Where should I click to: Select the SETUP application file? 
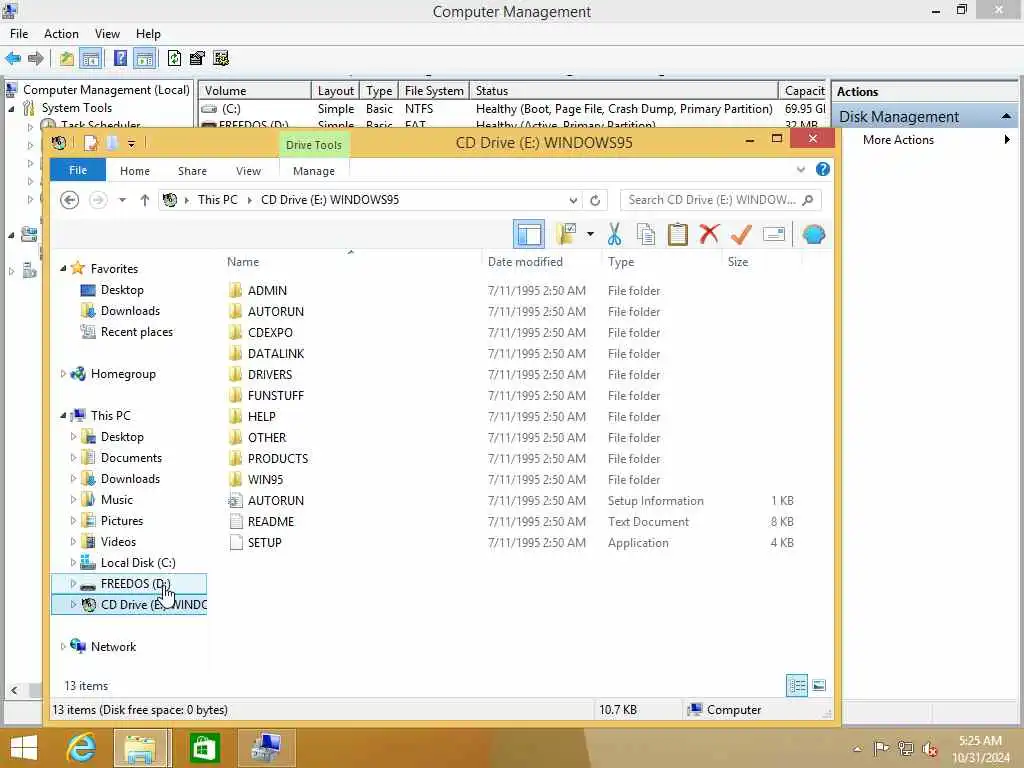(x=264, y=543)
